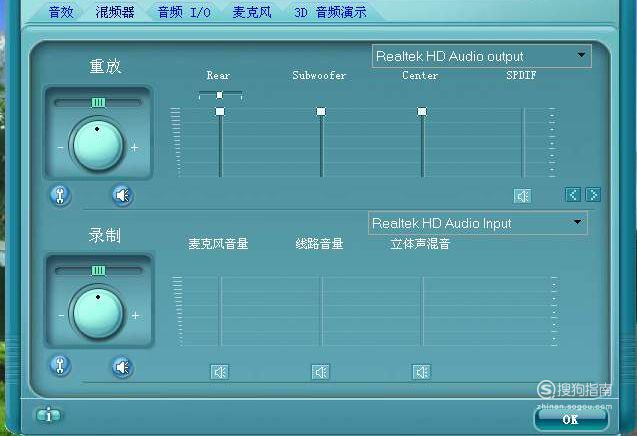The image size is (637, 436).
Task: Click the Center volume slider handle
Action: 422,111
